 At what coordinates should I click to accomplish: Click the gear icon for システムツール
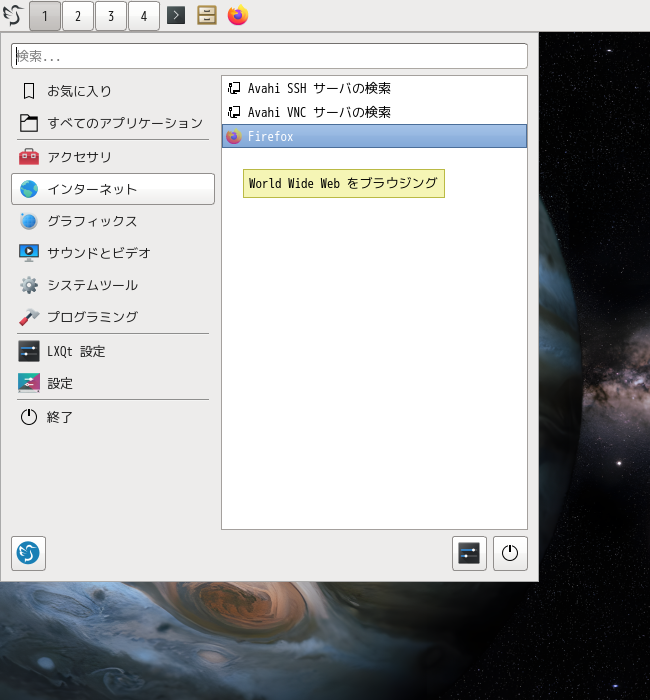coord(29,285)
